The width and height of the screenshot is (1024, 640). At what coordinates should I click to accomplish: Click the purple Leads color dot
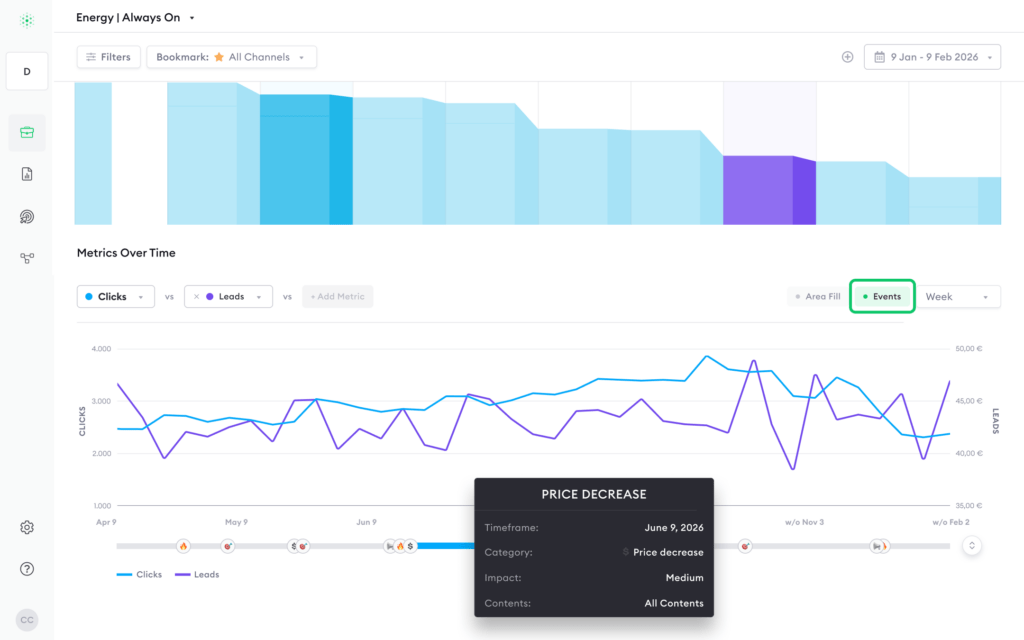[x=210, y=296]
